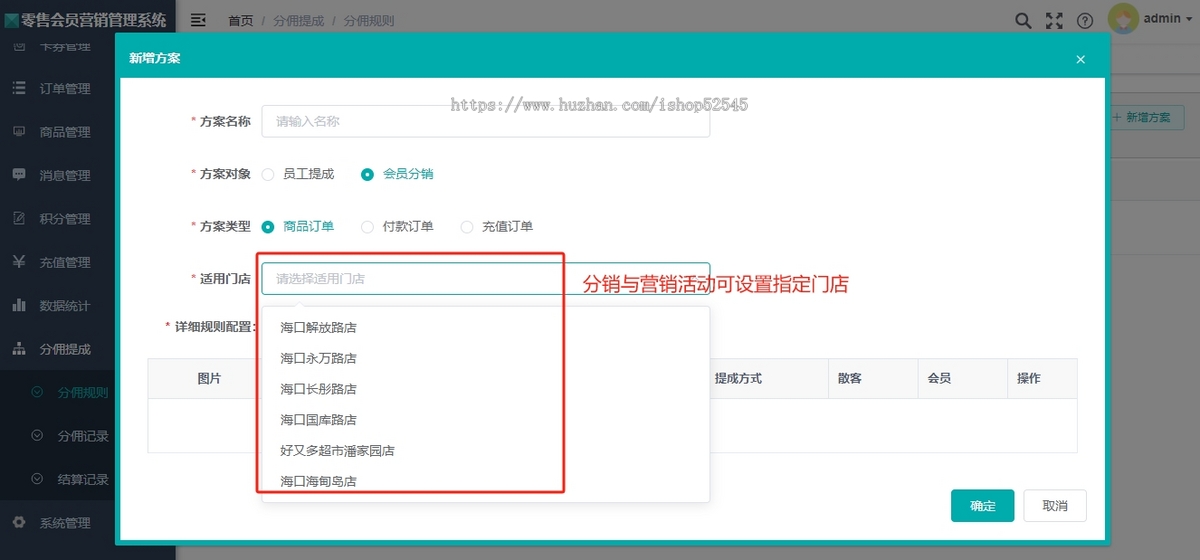Image resolution: width=1200 pixels, height=560 pixels.
Task: Click the 订单管理 list icon
Action: (19, 88)
